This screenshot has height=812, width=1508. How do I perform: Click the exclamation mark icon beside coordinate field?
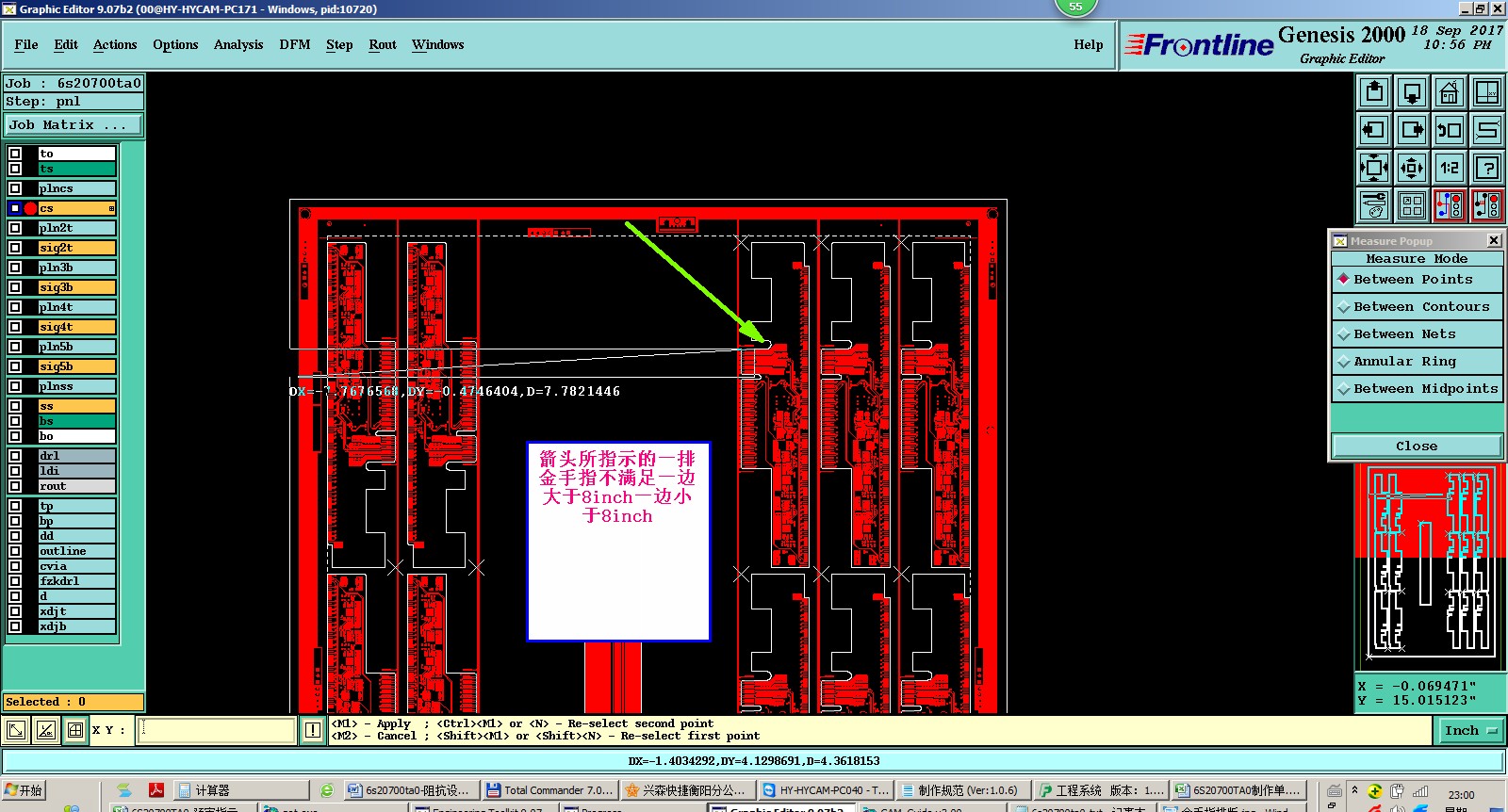pyautogui.click(x=313, y=730)
